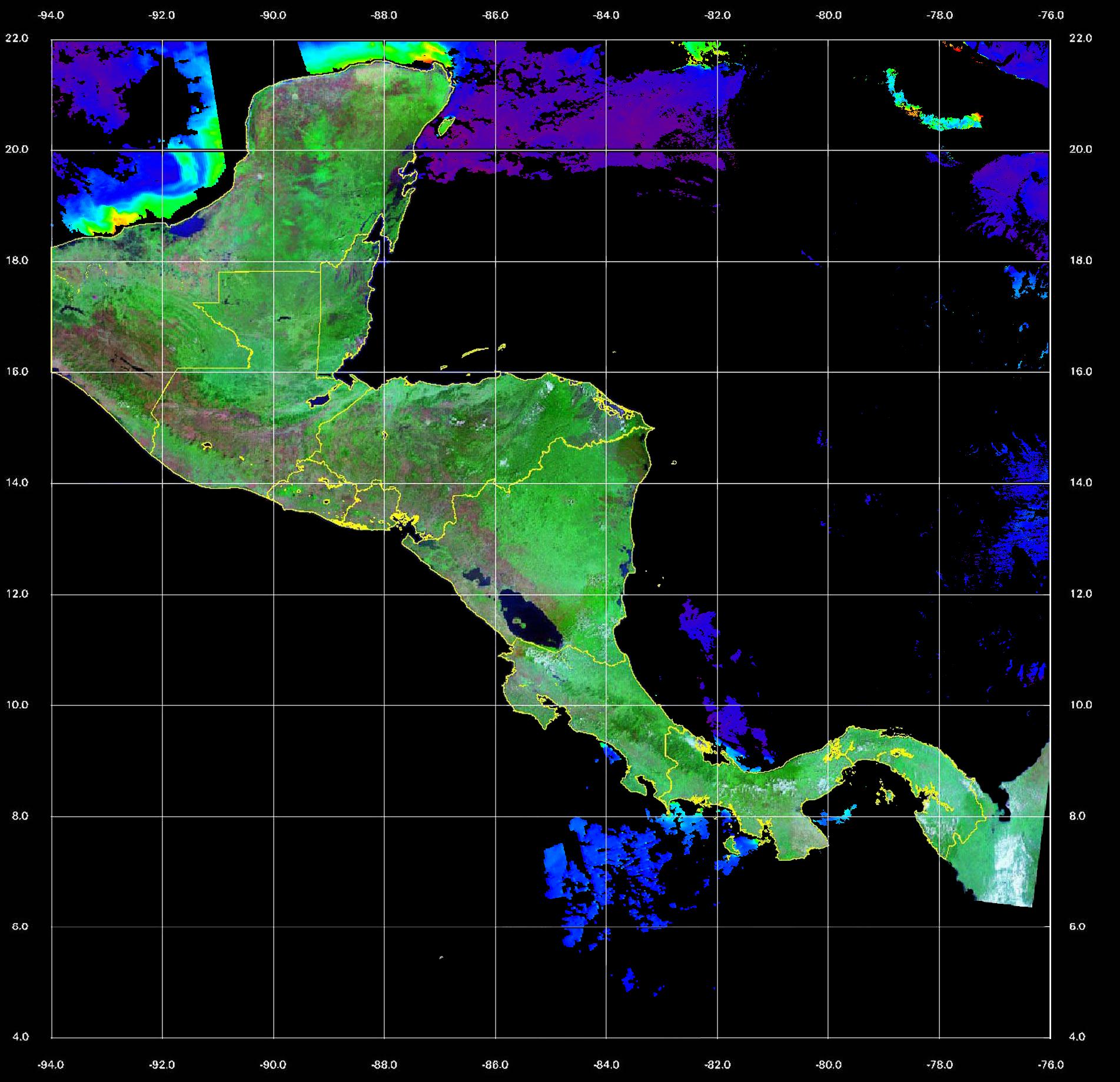Click the bottom axis label -76.0

pos(1051,1064)
